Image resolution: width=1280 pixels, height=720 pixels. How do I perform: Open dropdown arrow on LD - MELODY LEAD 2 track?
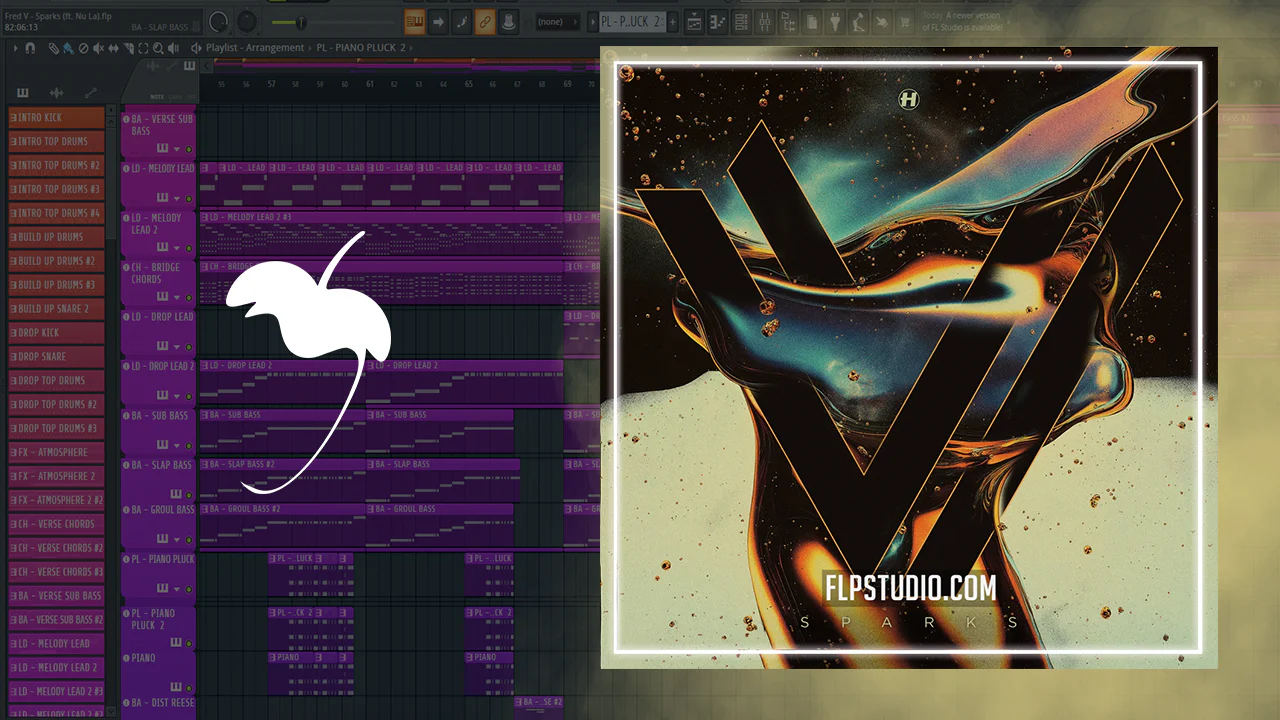(x=177, y=248)
